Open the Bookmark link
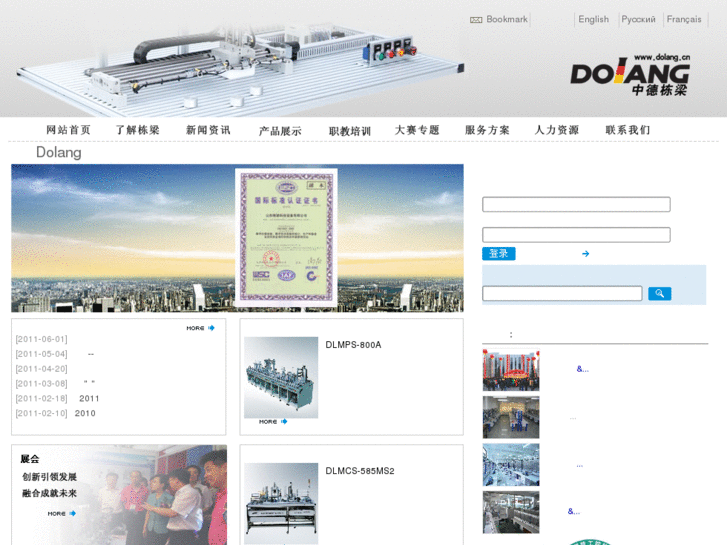This screenshot has width=727, height=545. coord(507,19)
